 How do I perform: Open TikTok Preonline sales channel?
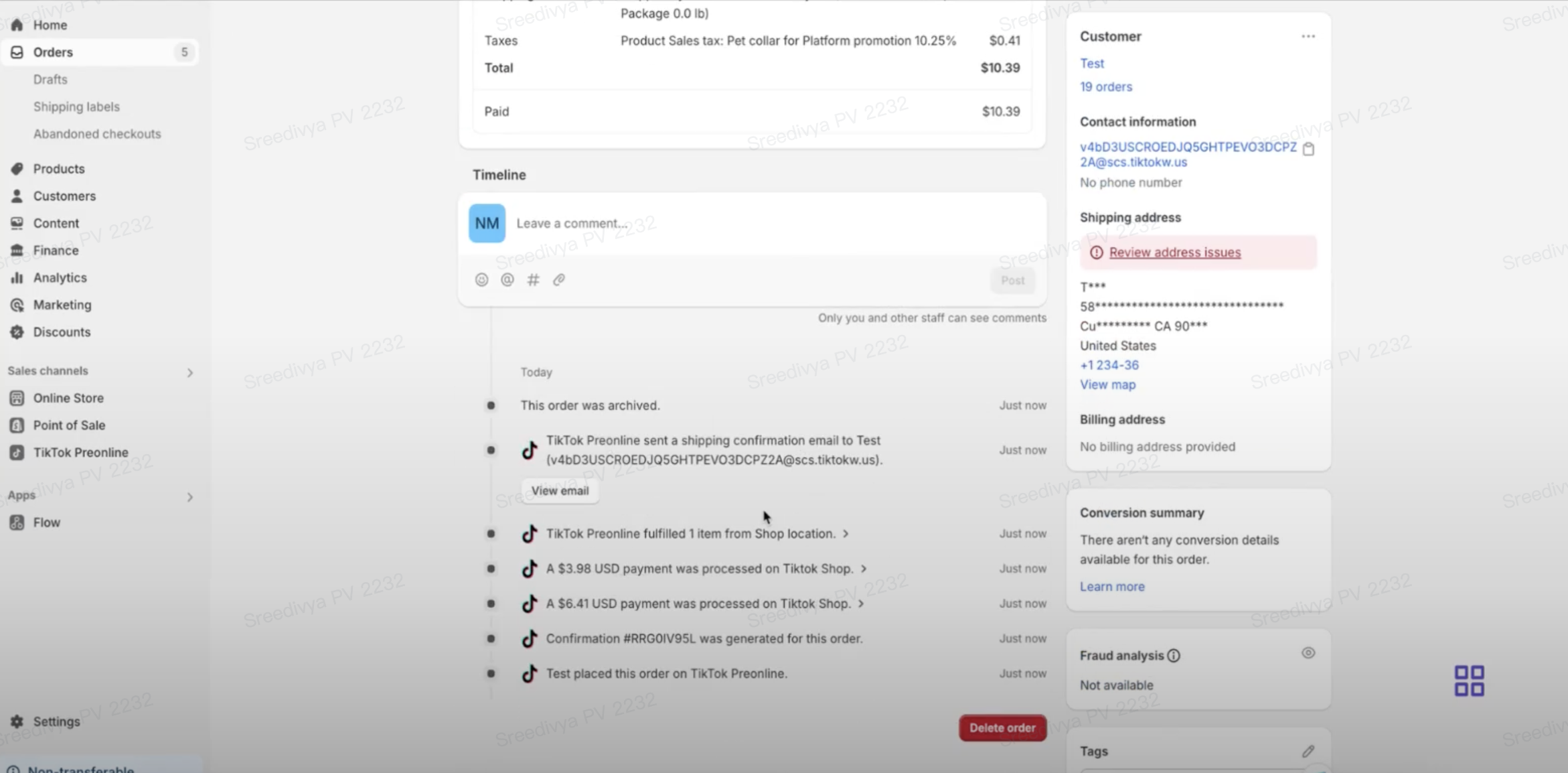(x=80, y=453)
